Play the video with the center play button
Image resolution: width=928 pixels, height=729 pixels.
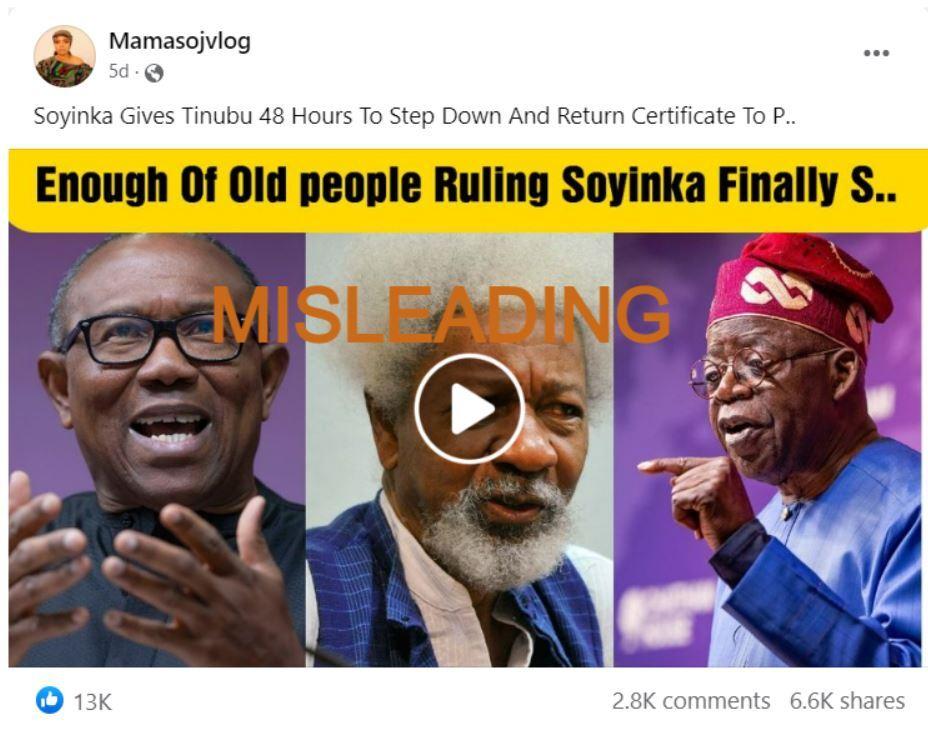(x=469, y=409)
